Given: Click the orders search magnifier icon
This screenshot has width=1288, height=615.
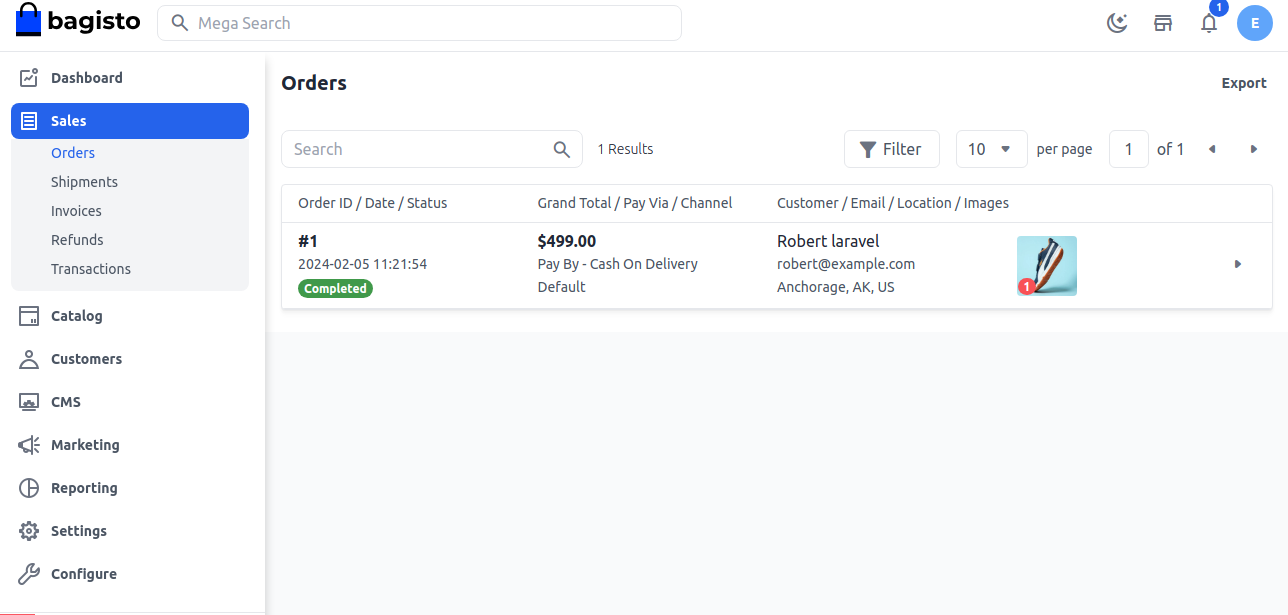Looking at the screenshot, I should click(x=562, y=149).
